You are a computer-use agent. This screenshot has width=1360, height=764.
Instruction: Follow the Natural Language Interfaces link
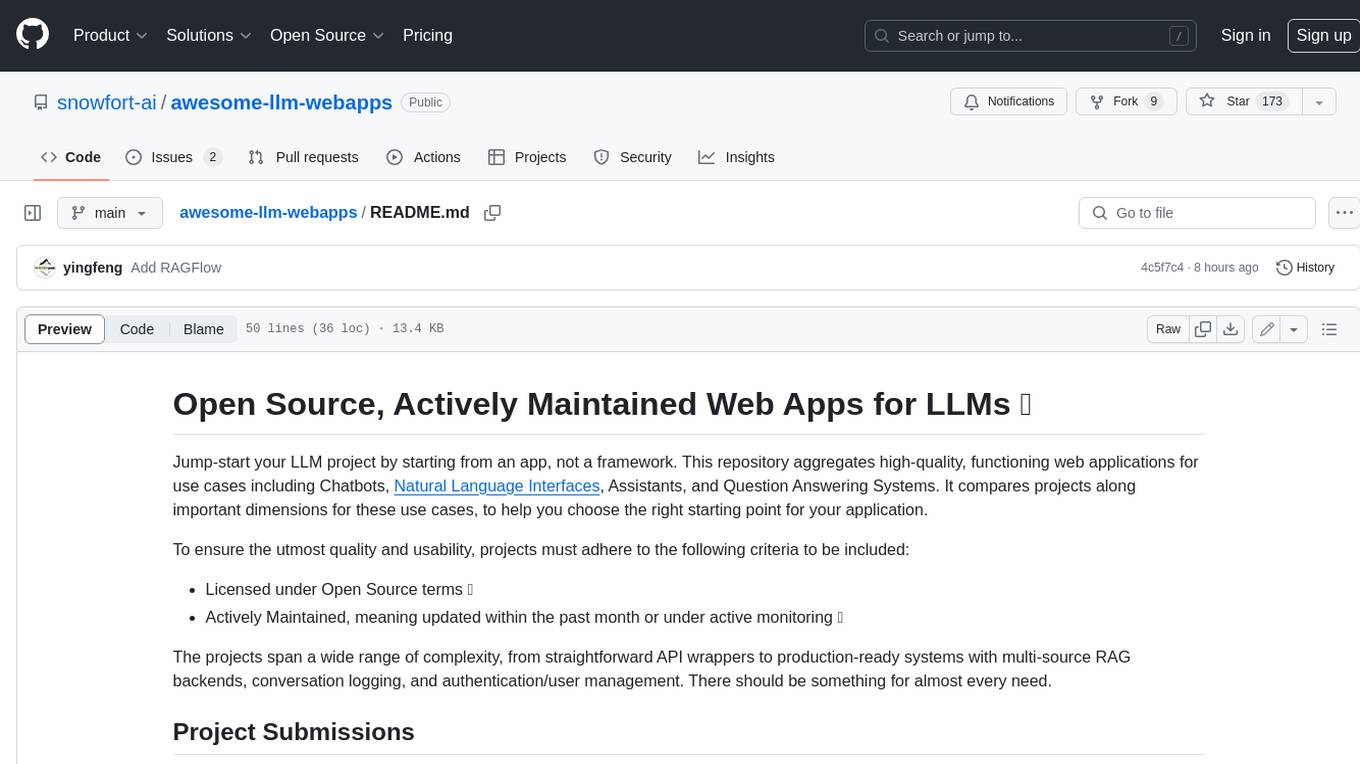click(x=497, y=486)
